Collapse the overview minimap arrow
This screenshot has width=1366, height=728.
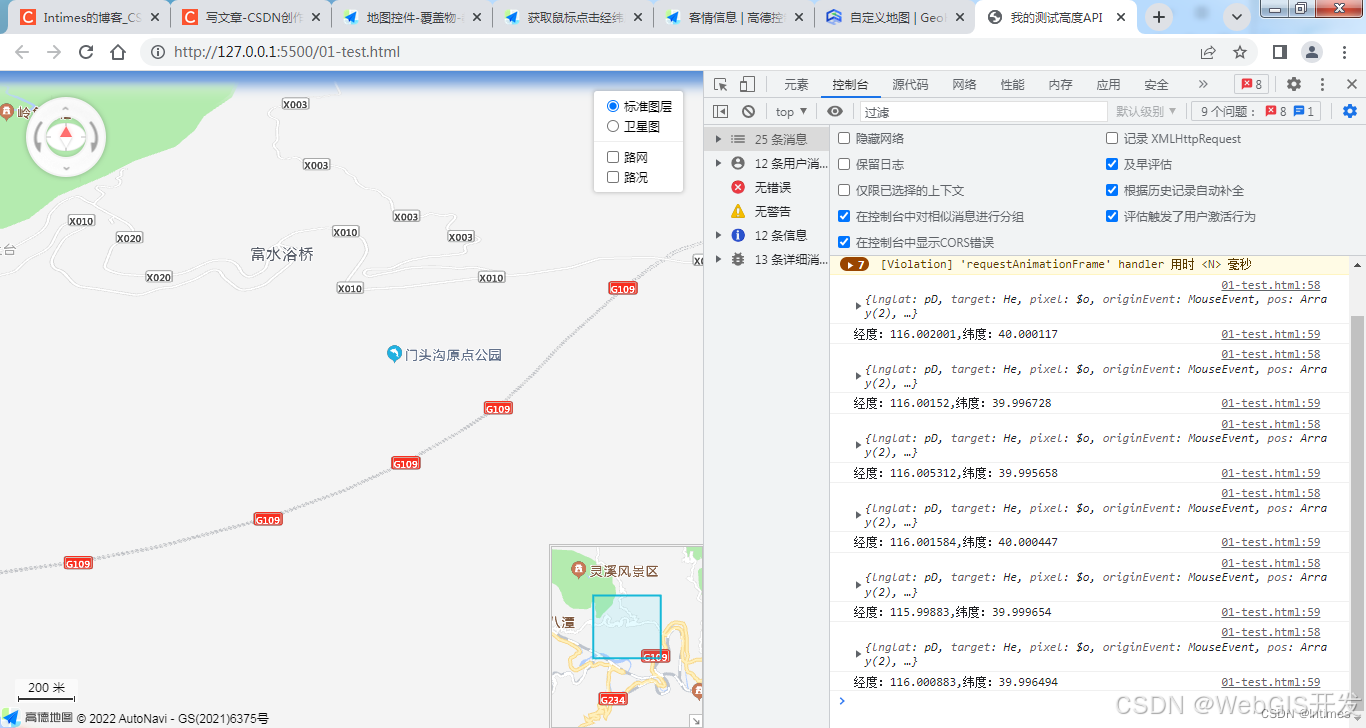(695, 720)
